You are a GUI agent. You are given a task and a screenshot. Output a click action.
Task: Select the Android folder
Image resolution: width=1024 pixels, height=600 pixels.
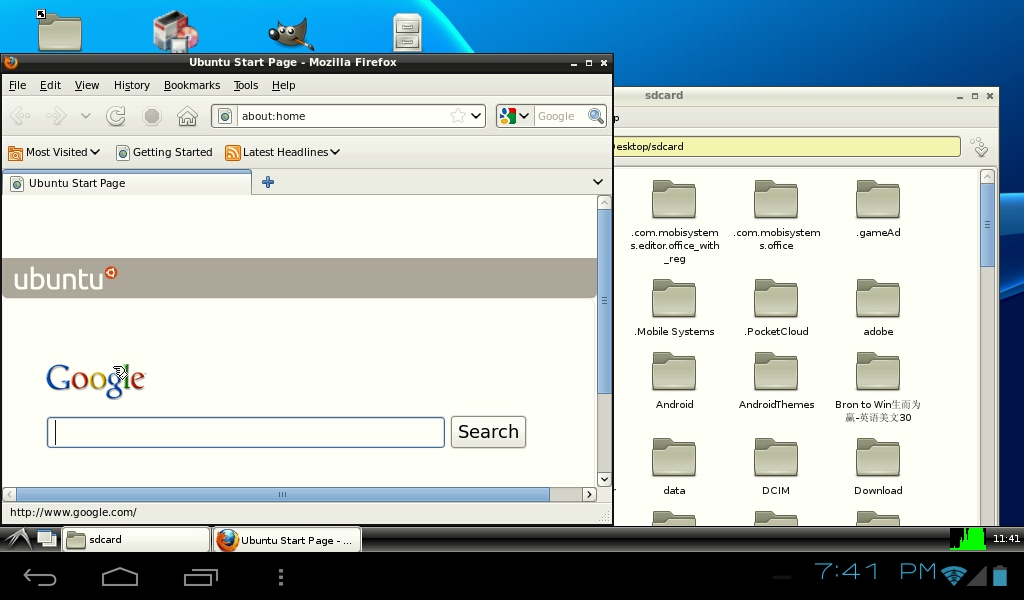coord(674,381)
